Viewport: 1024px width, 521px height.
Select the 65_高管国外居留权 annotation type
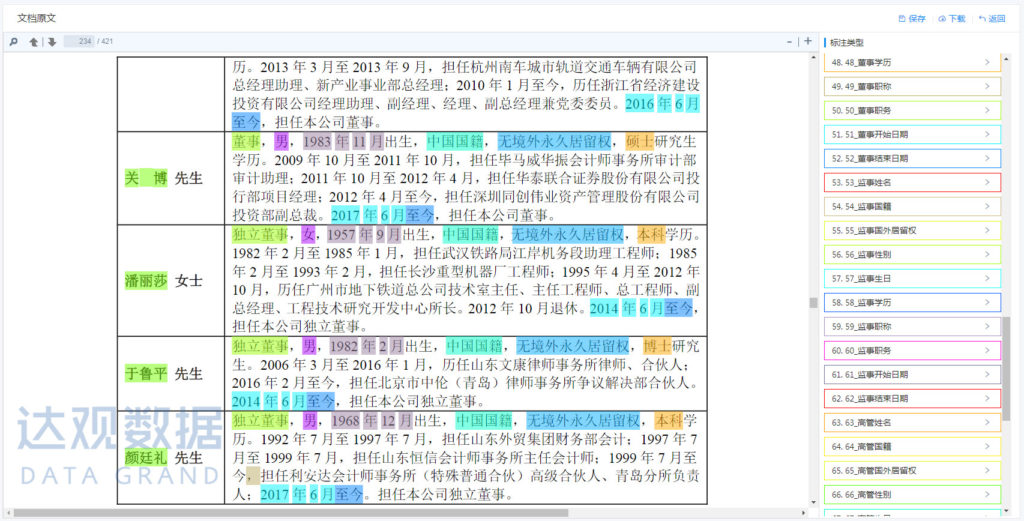point(912,471)
